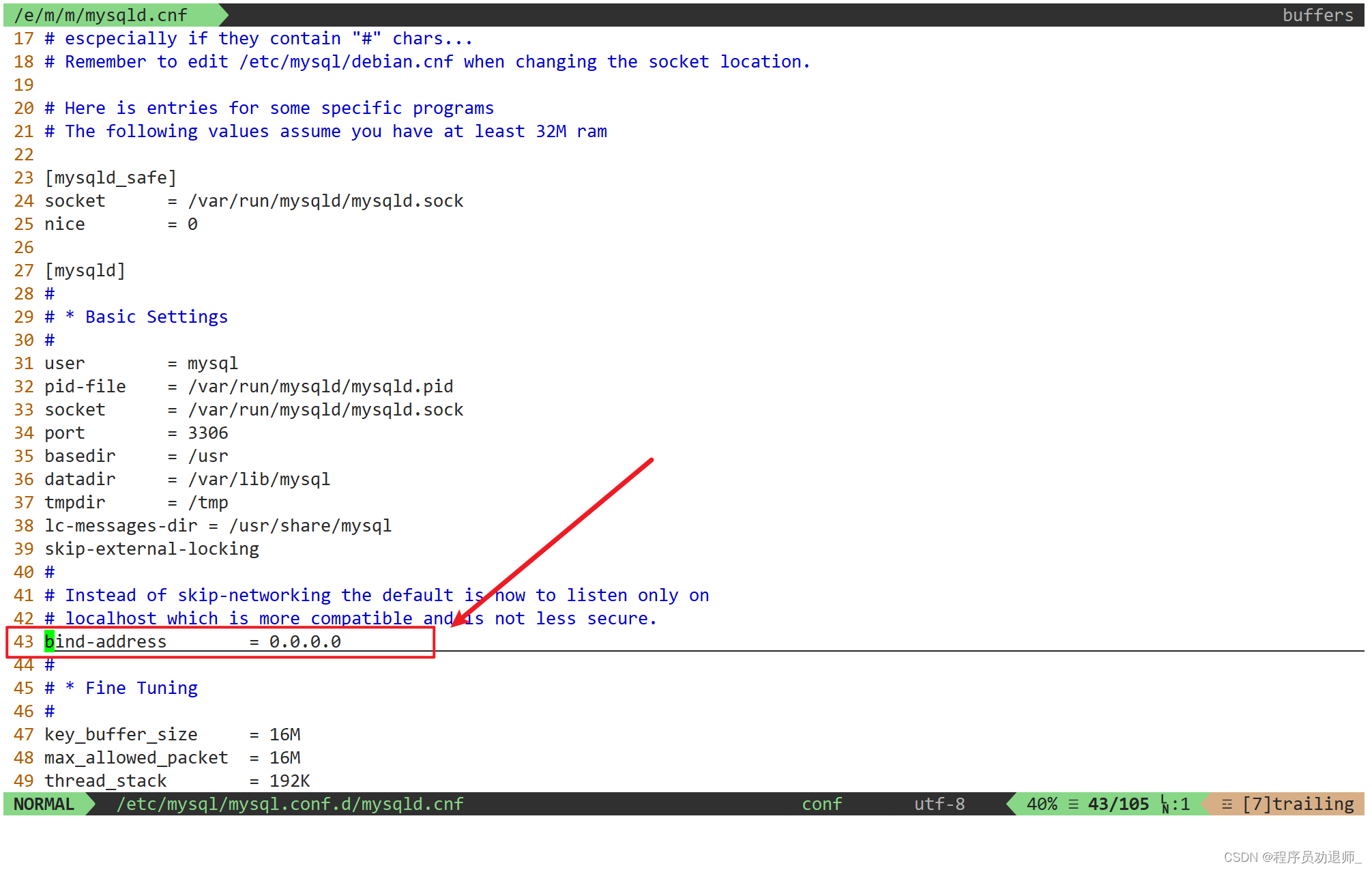Click the utf-8 encoding indicator
The height and width of the screenshot is (870, 1372).
(939, 804)
